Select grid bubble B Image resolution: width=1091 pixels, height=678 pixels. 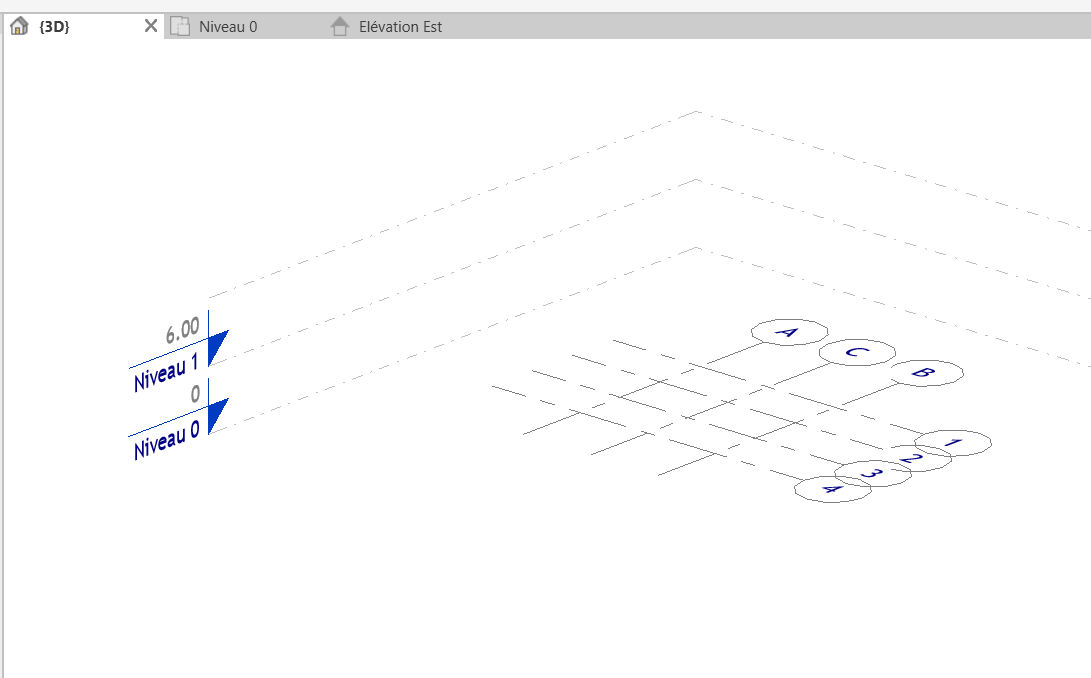(926, 373)
